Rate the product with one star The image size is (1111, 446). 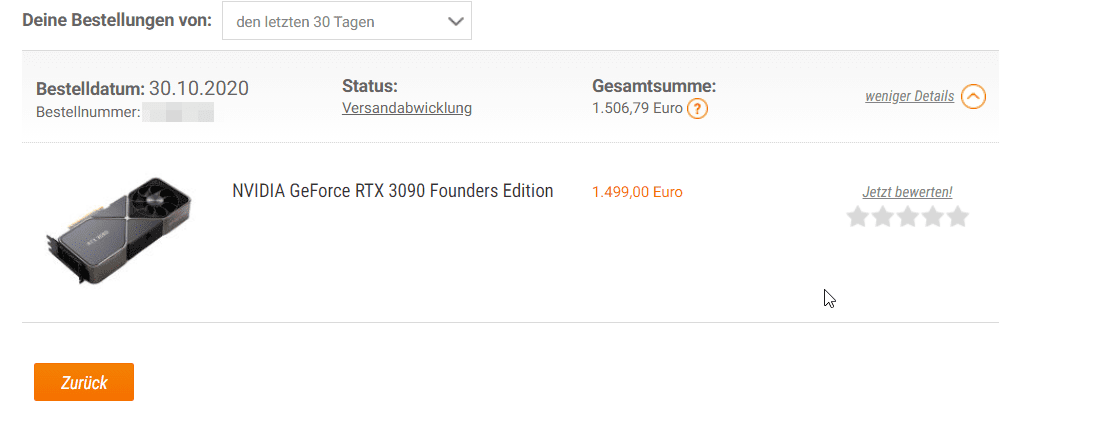[x=857, y=217]
